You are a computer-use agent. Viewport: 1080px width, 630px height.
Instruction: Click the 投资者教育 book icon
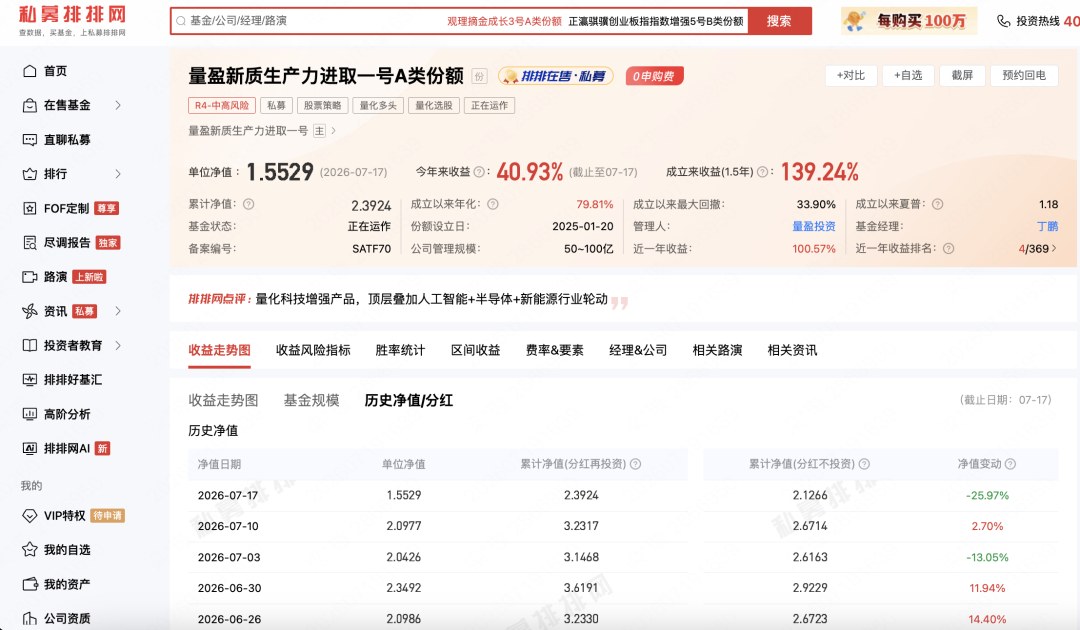30,345
